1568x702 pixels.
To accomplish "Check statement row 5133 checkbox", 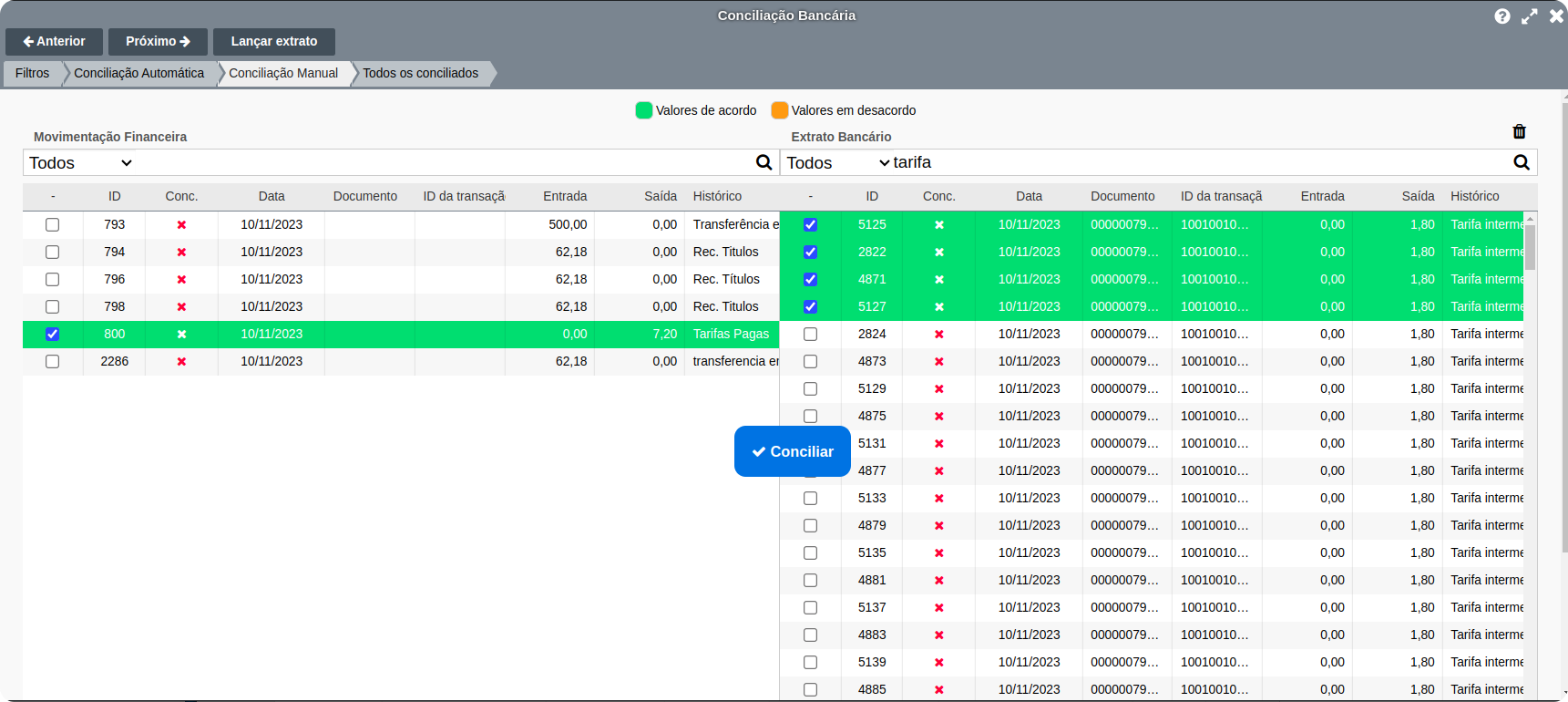I will (810, 498).
